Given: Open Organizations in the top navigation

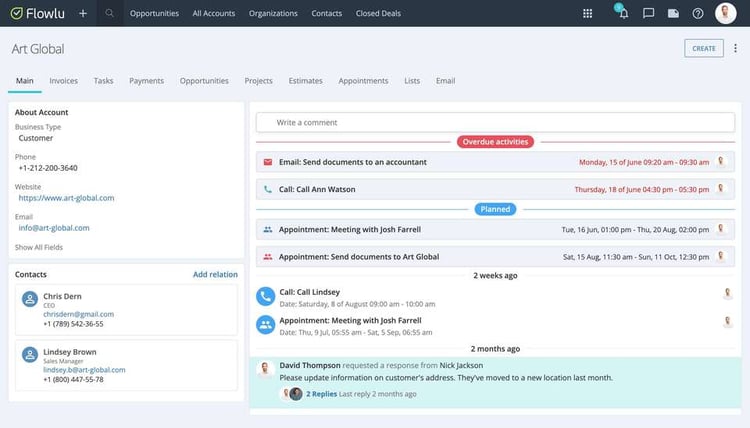Looking at the screenshot, I should (x=273, y=13).
